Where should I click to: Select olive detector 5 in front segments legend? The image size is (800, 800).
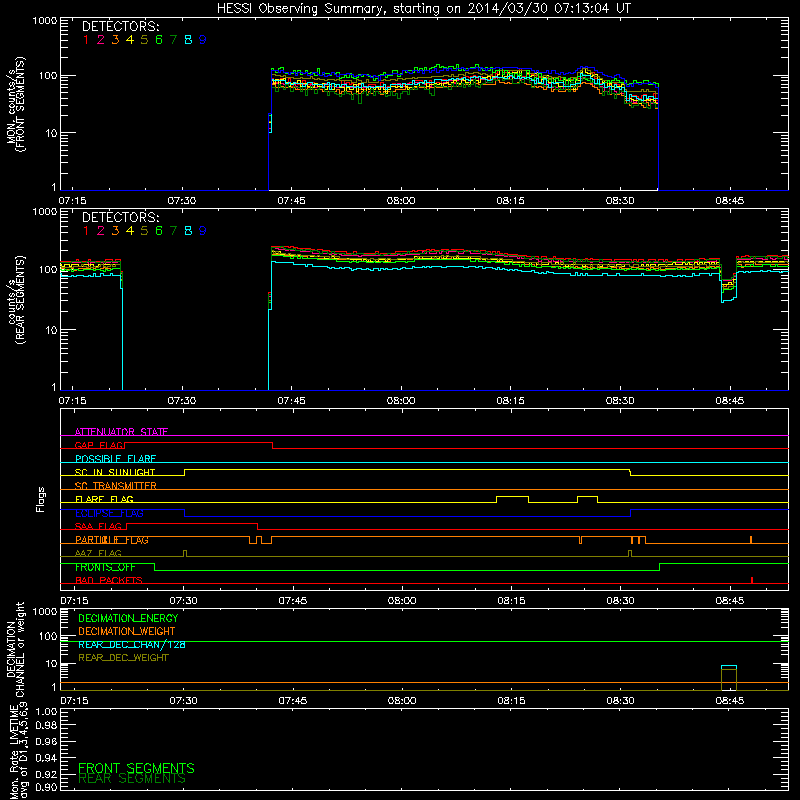[x=144, y=40]
